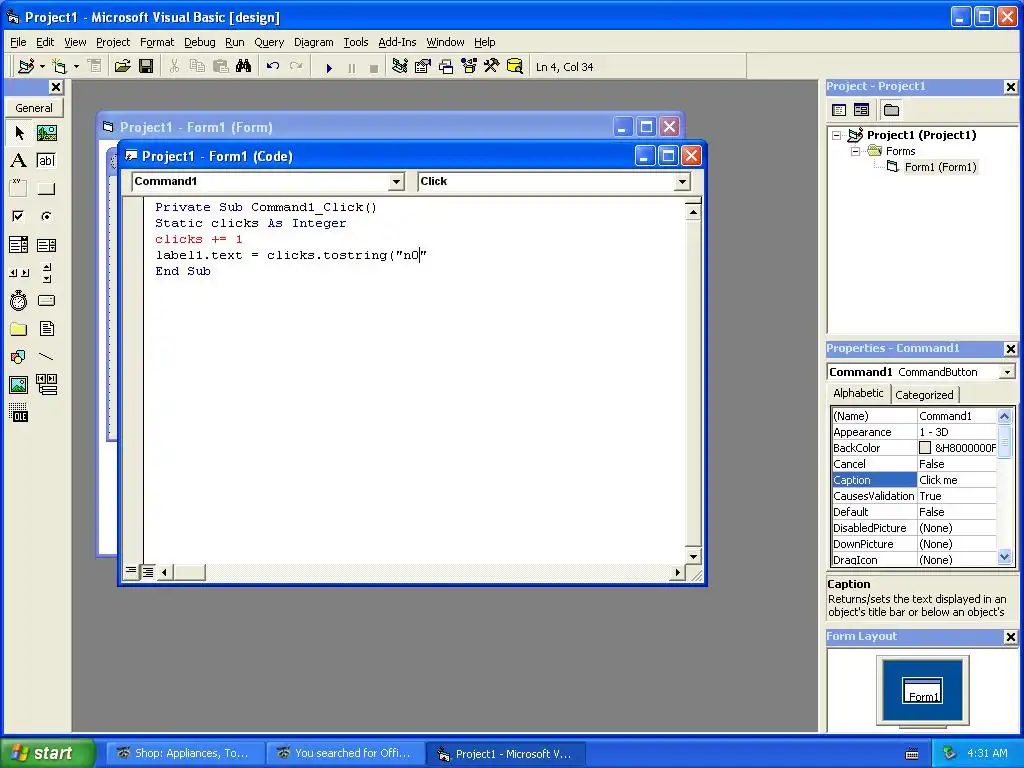The image size is (1024, 768).
Task: Click the Save Project floppy icon
Action: coord(146,66)
